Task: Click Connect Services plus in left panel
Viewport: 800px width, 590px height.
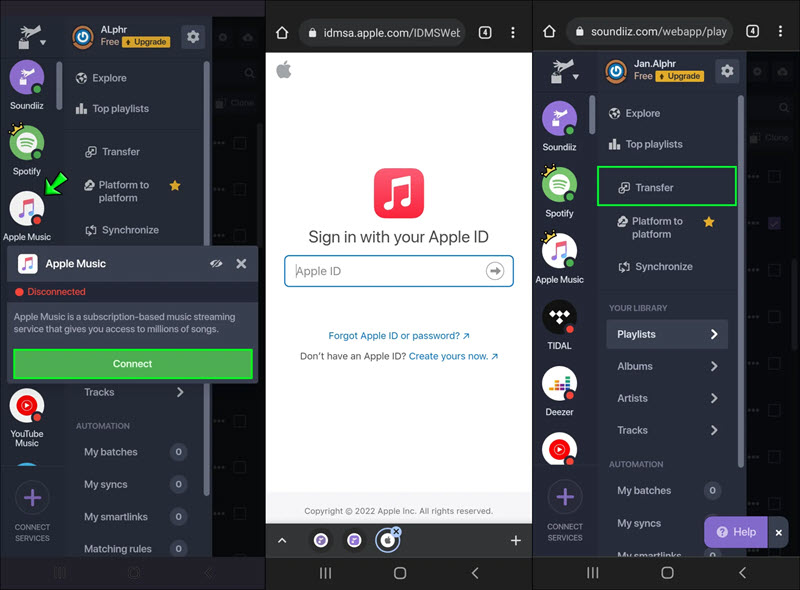Action: [x=32, y=497]
